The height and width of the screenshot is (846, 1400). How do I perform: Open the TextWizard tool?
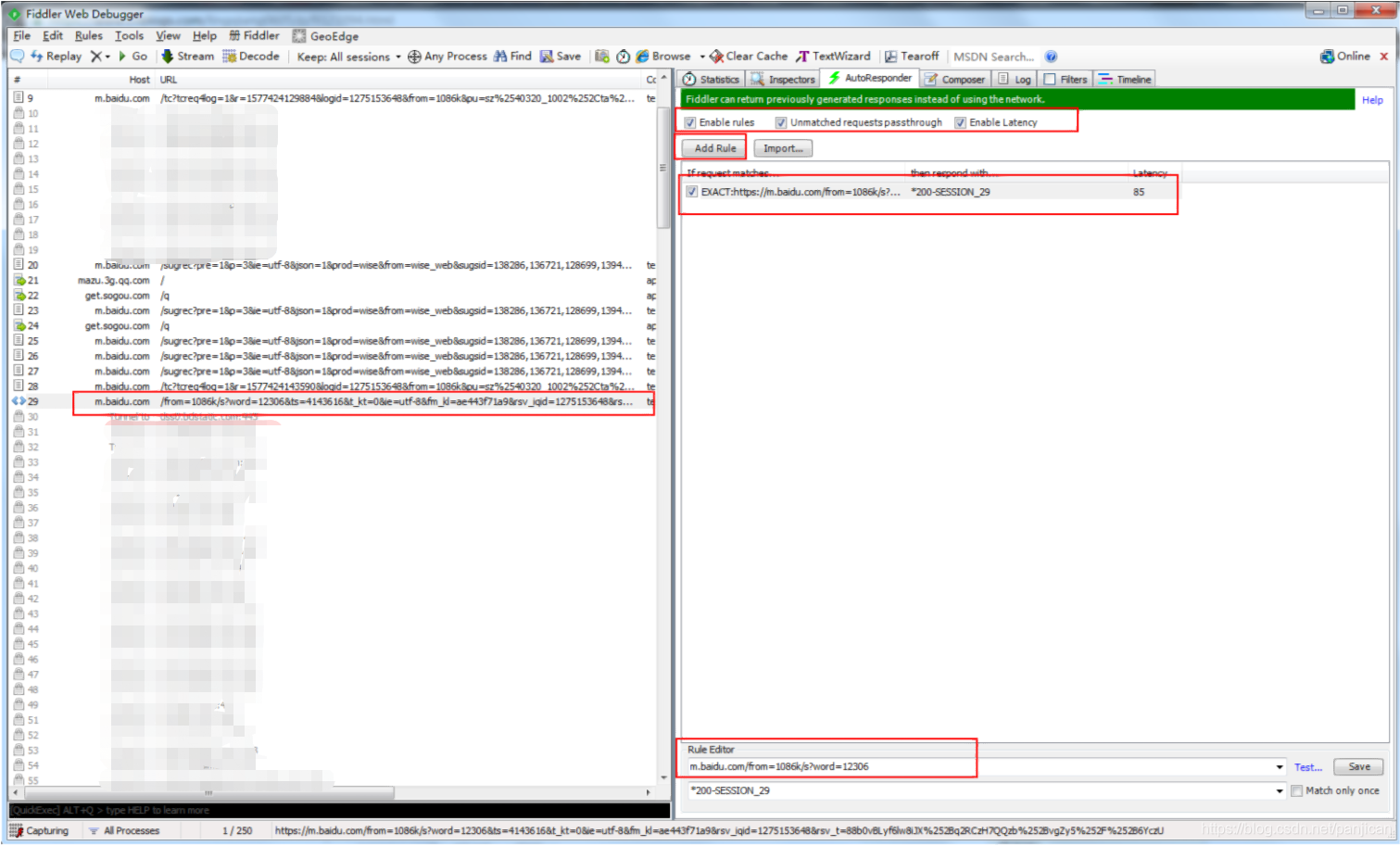pyautogui.click(x=833, y=57)
